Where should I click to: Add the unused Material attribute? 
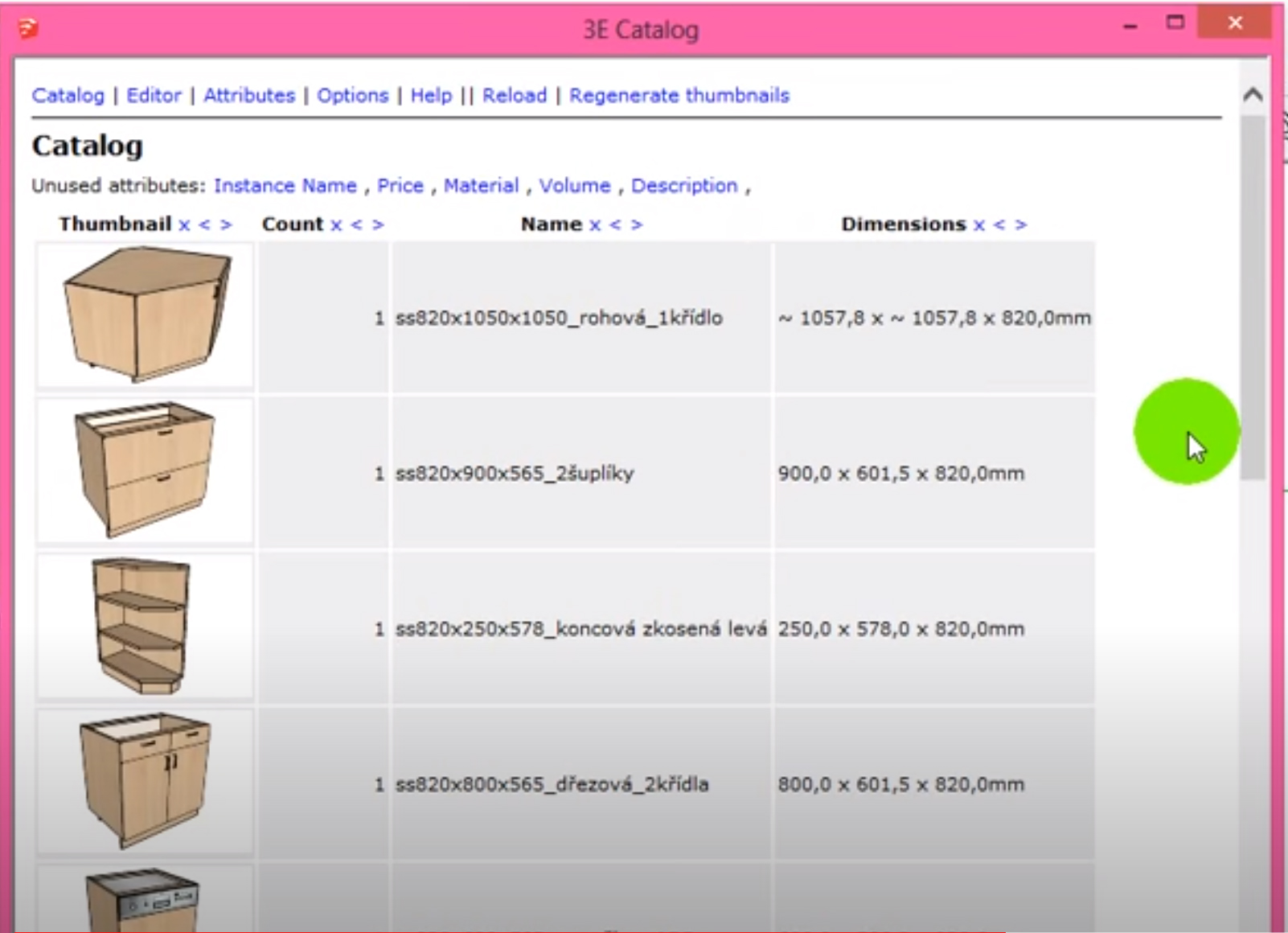(x=481, y=186)
